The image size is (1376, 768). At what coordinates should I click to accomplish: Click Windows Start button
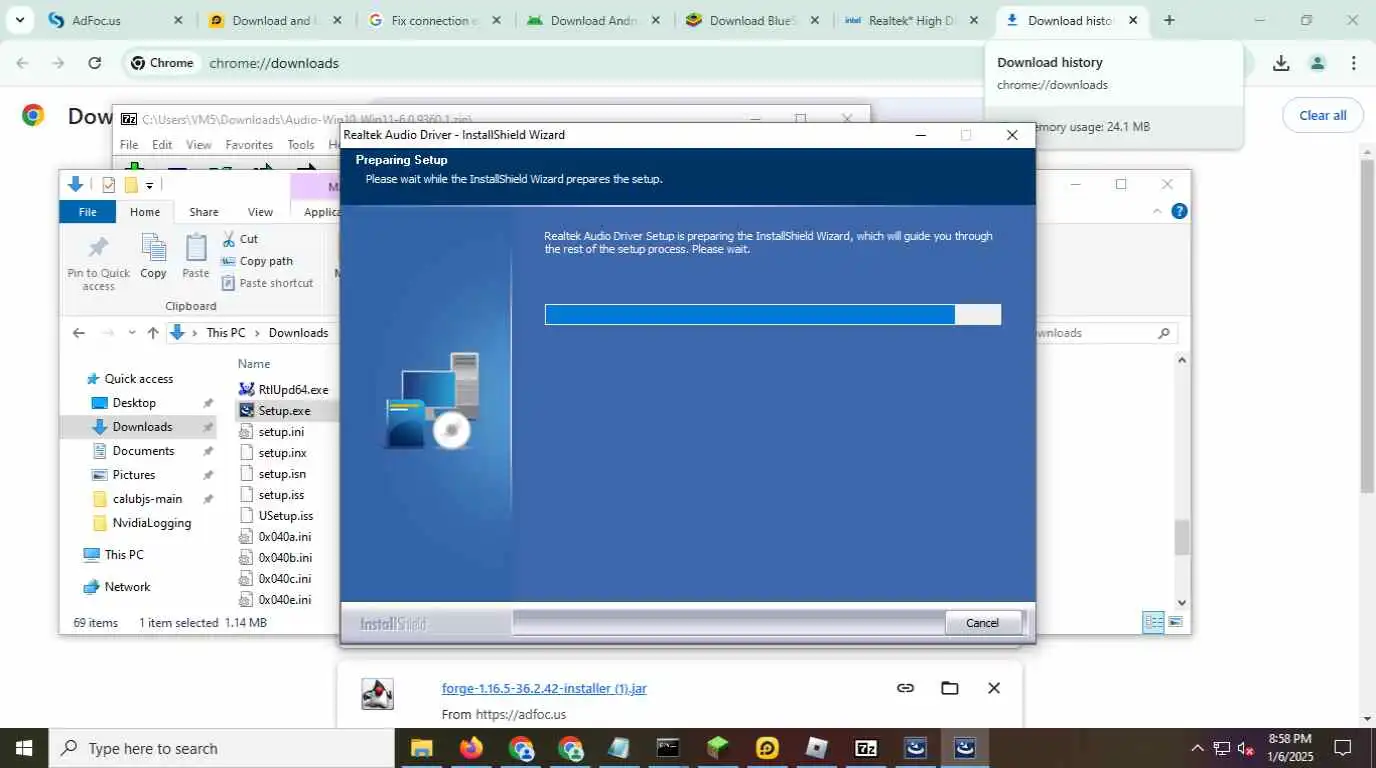click(x=24, y=748)
